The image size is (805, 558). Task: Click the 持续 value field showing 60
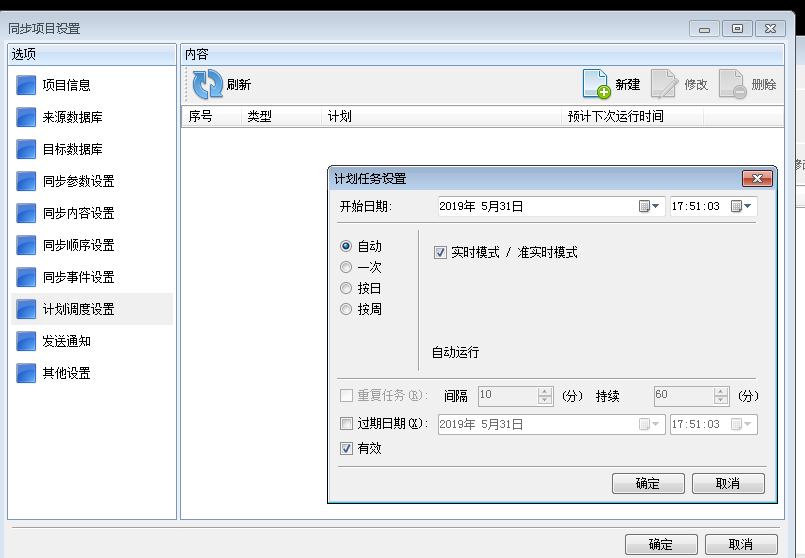692,396
